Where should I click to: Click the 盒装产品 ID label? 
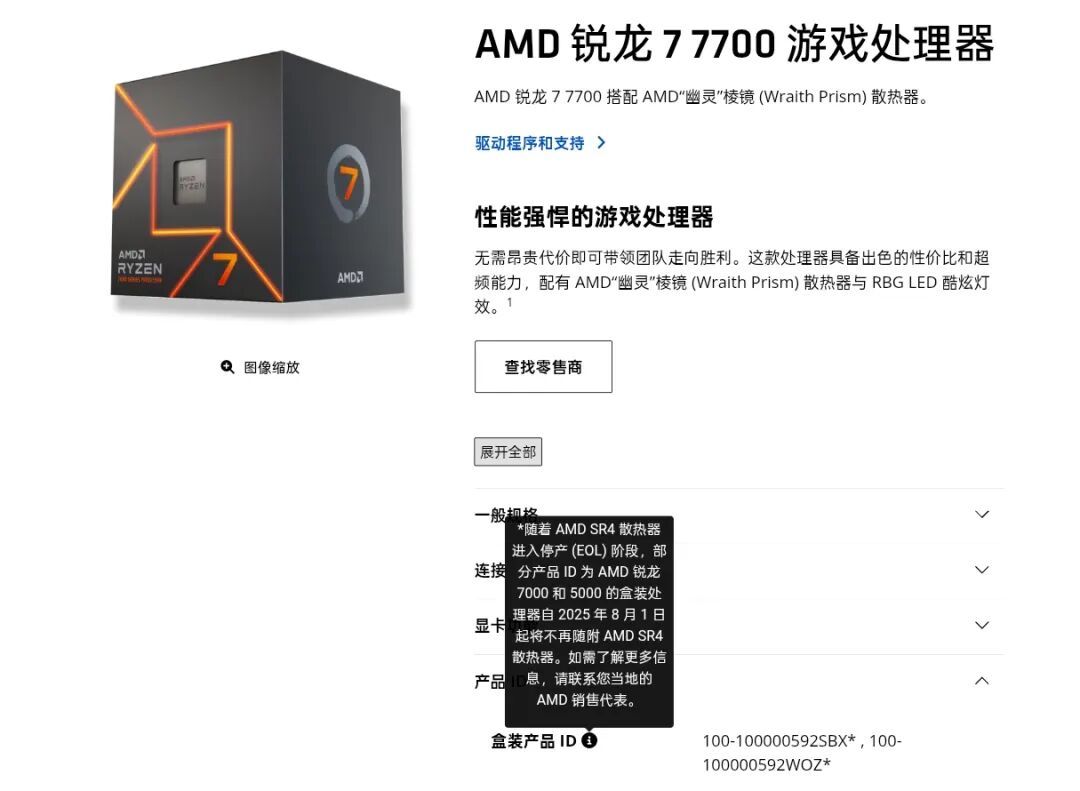pos(533,741)
